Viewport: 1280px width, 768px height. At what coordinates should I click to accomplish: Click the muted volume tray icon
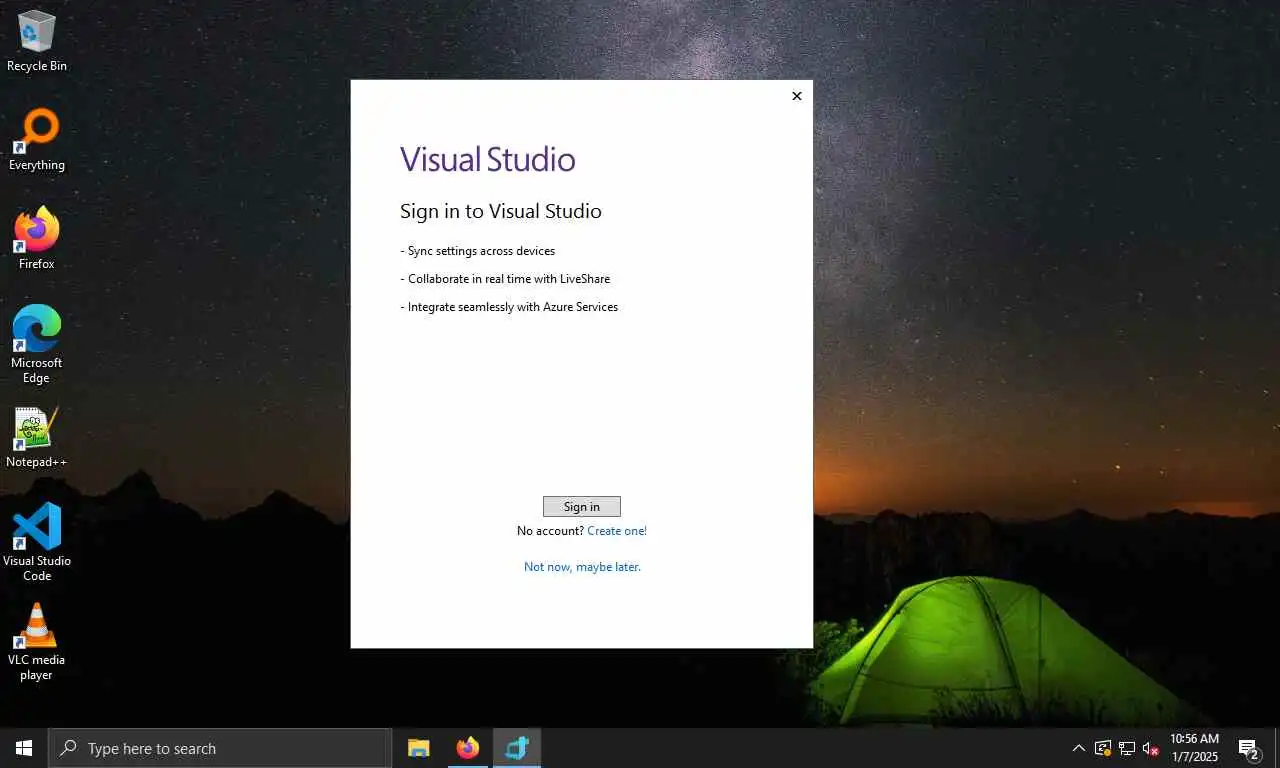(1151, 748)
